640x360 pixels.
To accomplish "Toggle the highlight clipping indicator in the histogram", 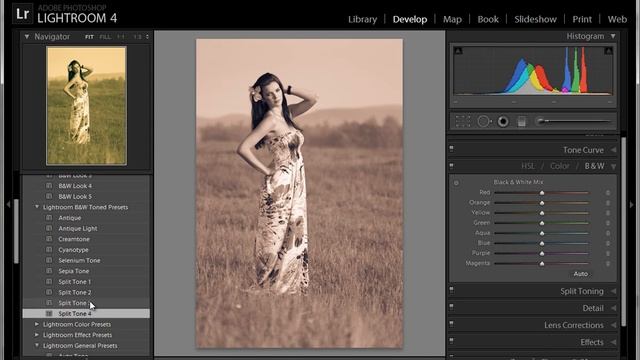I will 609,51.
